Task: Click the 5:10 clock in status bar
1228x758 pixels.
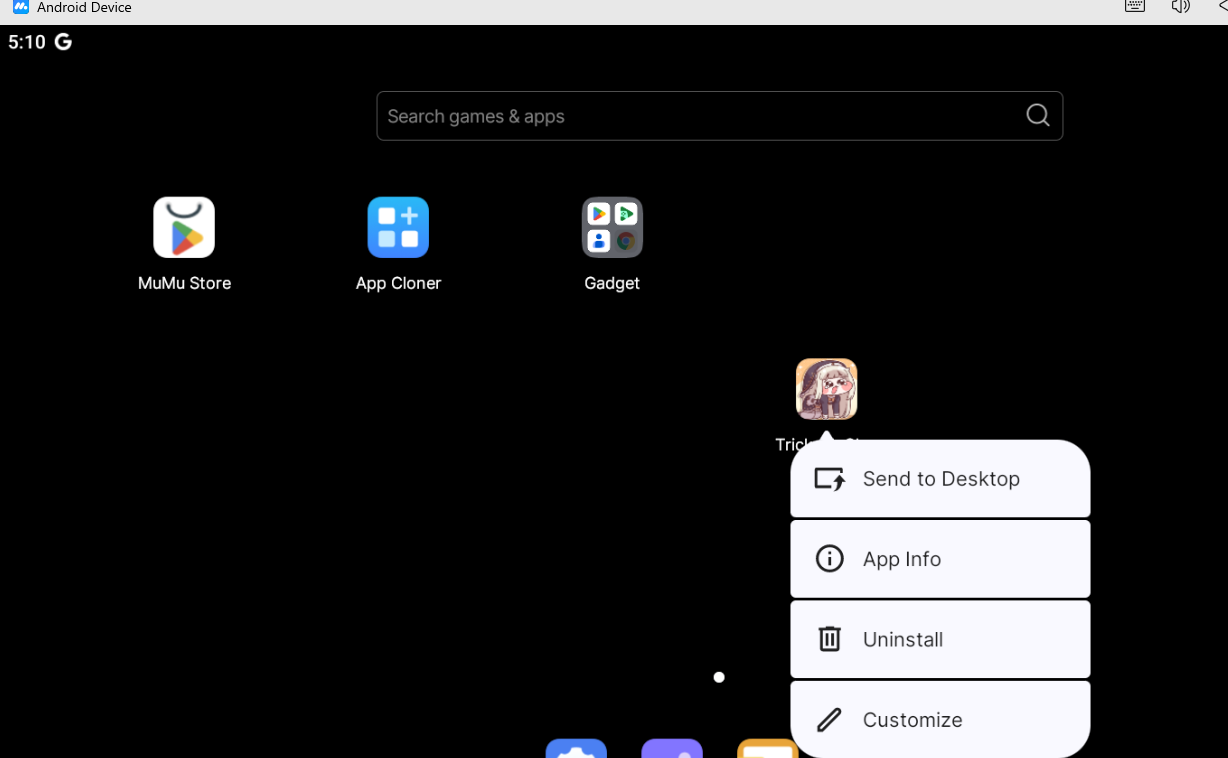Action: point(27,42)
